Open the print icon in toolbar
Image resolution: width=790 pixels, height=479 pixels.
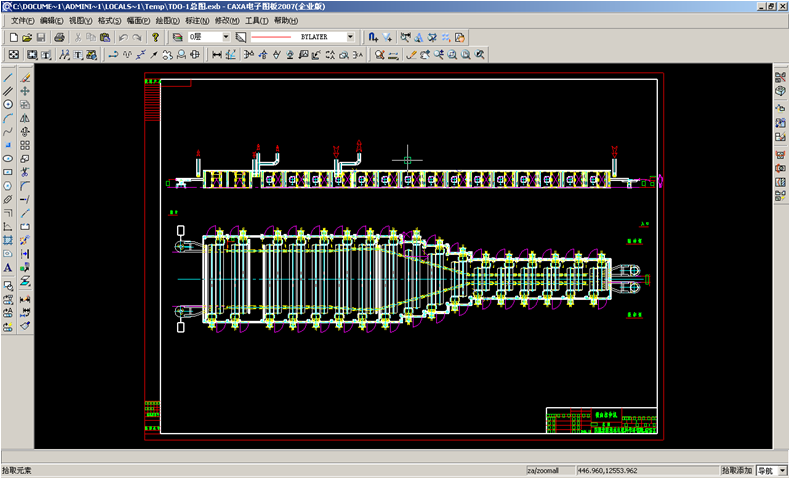[59, 37]
